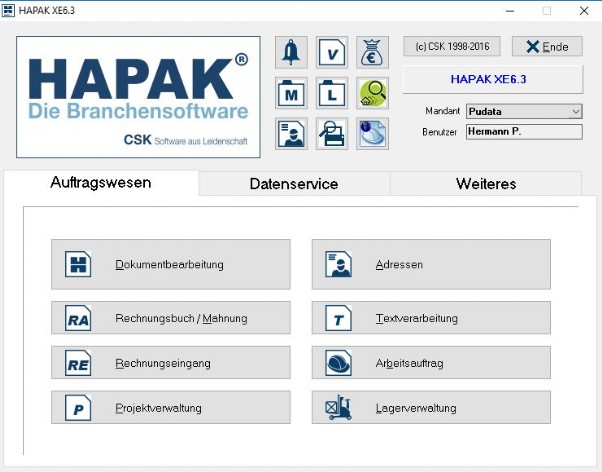This screenshot has width=602, height=472.
Task: Launch Projektverwaltung
Action: pos(171,408)
